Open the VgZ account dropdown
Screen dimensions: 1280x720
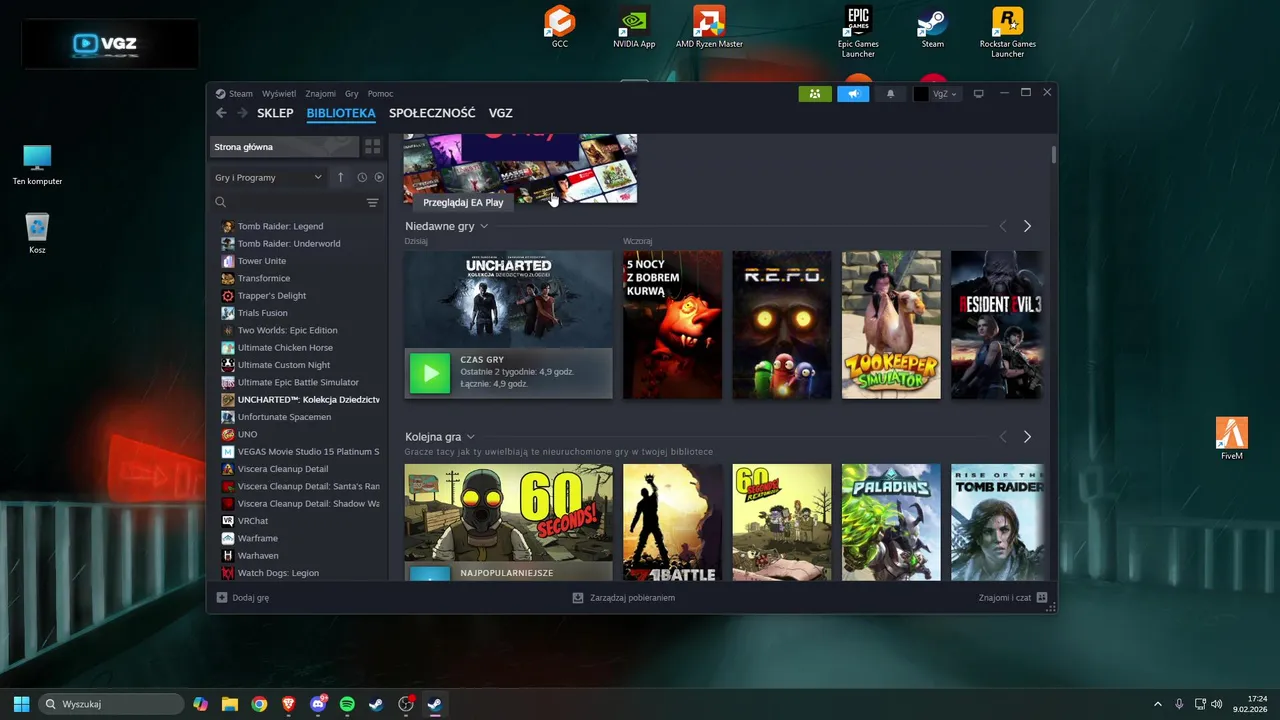tap(936, 94)
